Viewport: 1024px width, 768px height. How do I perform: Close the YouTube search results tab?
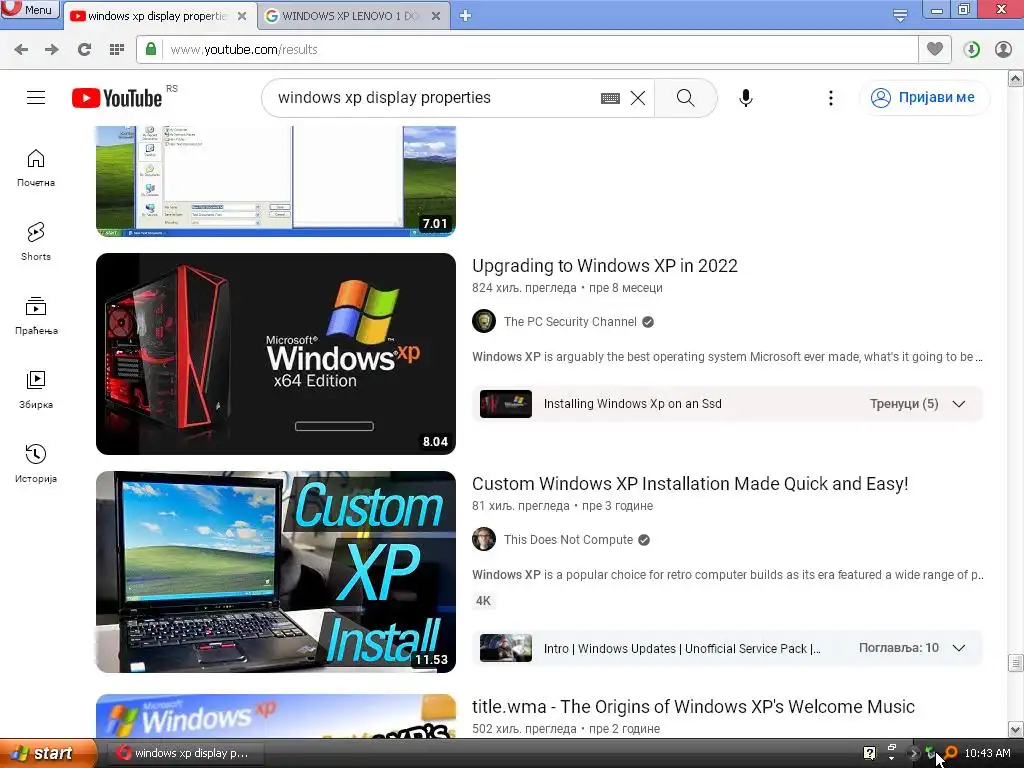point(242,16)
